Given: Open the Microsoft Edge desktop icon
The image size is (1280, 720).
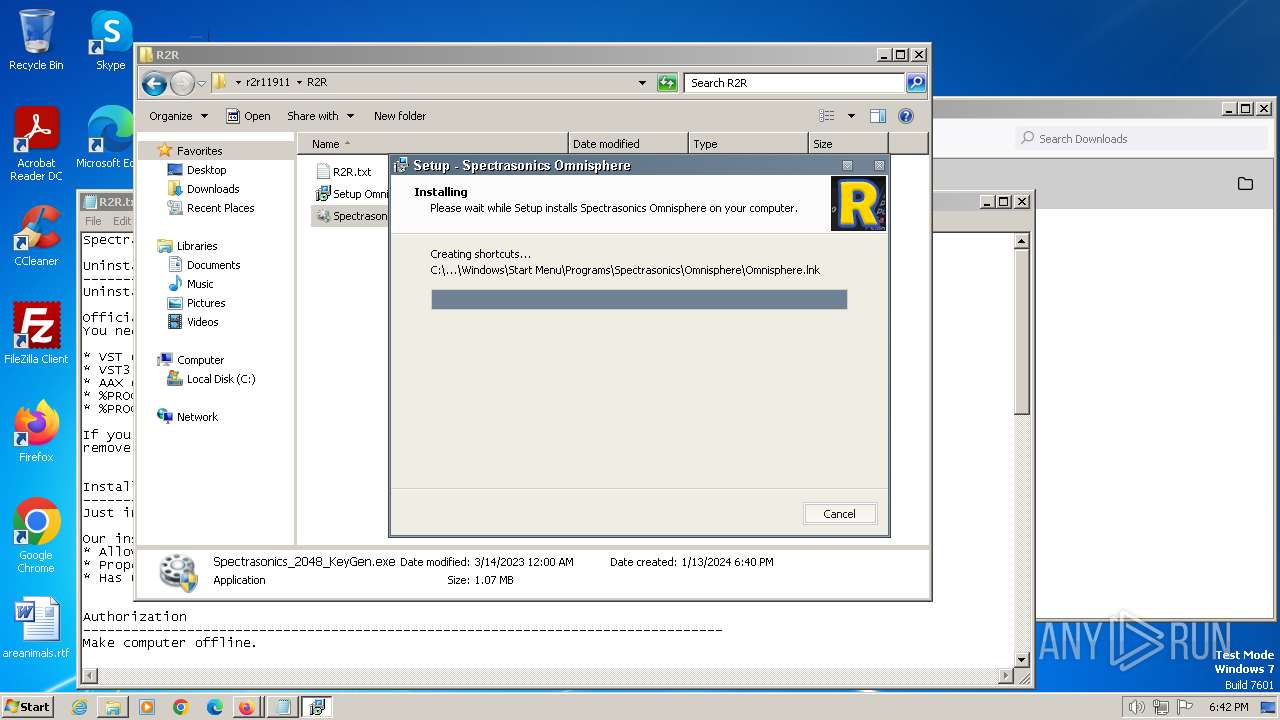Looking at the screenshot, I should coord(105,139).
